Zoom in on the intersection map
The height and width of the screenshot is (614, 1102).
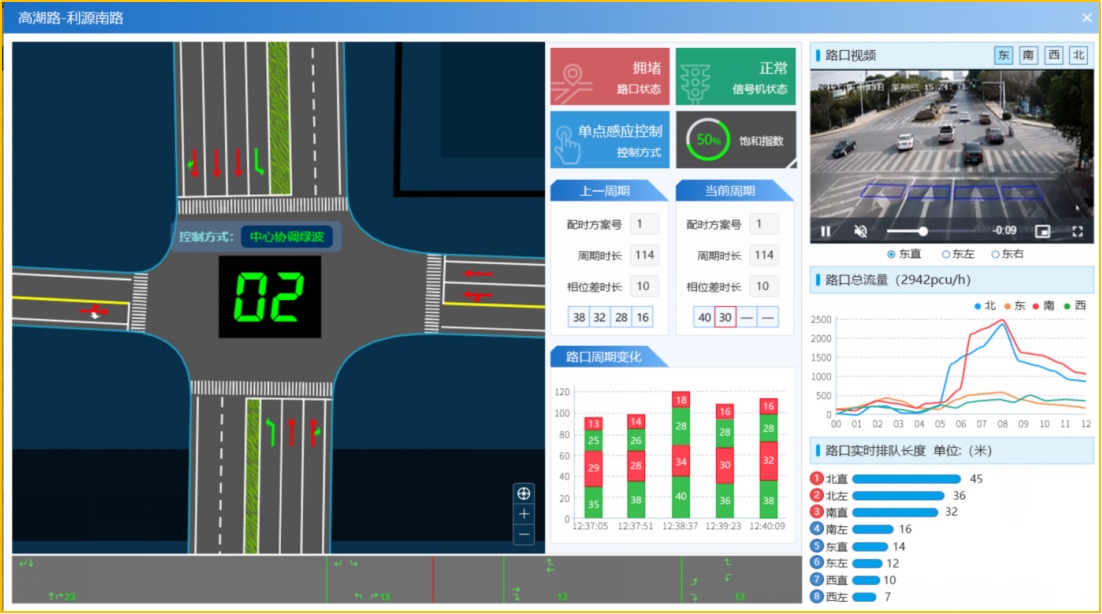[x=524, y=514]
